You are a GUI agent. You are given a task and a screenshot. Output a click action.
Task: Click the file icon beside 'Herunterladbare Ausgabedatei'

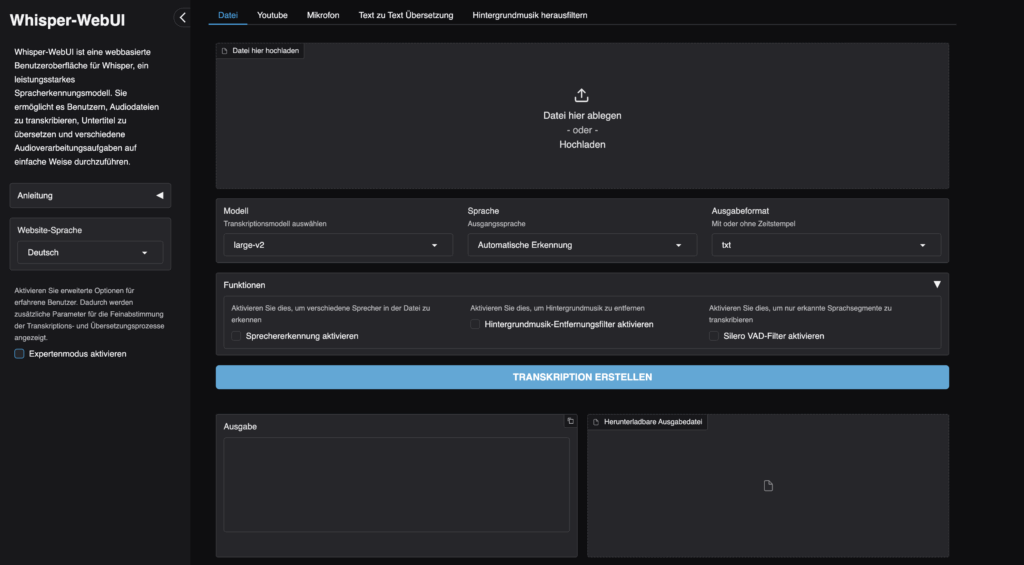596,422
